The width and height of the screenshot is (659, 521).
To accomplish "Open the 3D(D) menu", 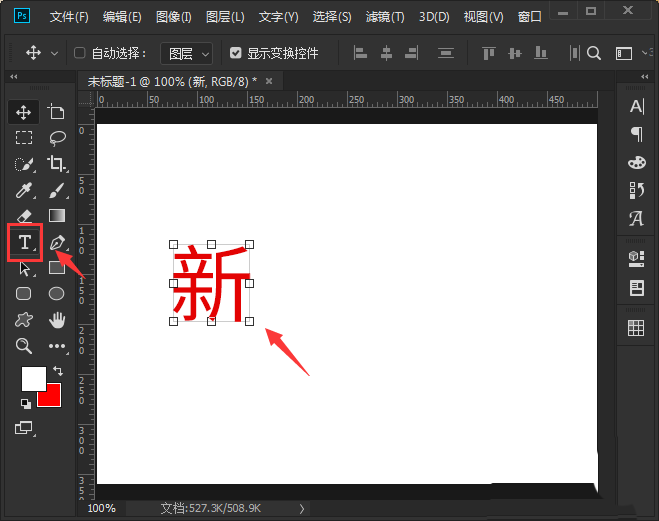I will (434, 17).
